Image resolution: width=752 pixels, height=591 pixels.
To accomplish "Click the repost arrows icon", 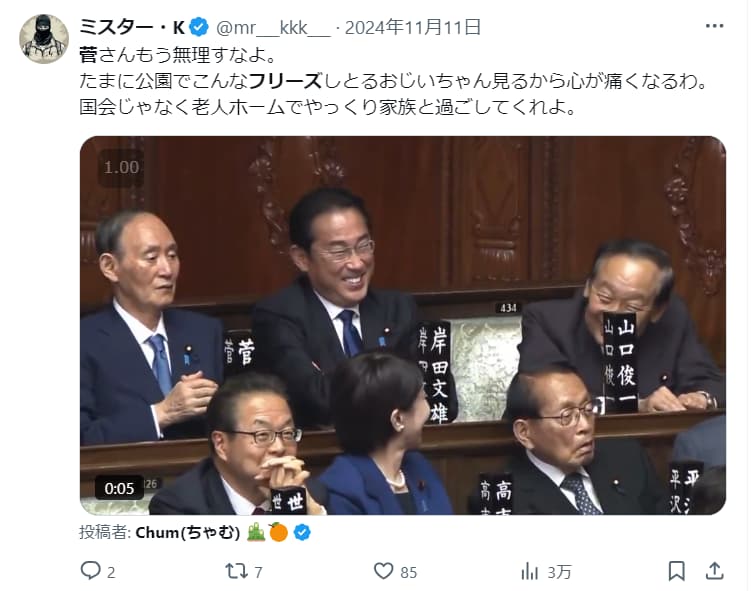I will (236, 571).
